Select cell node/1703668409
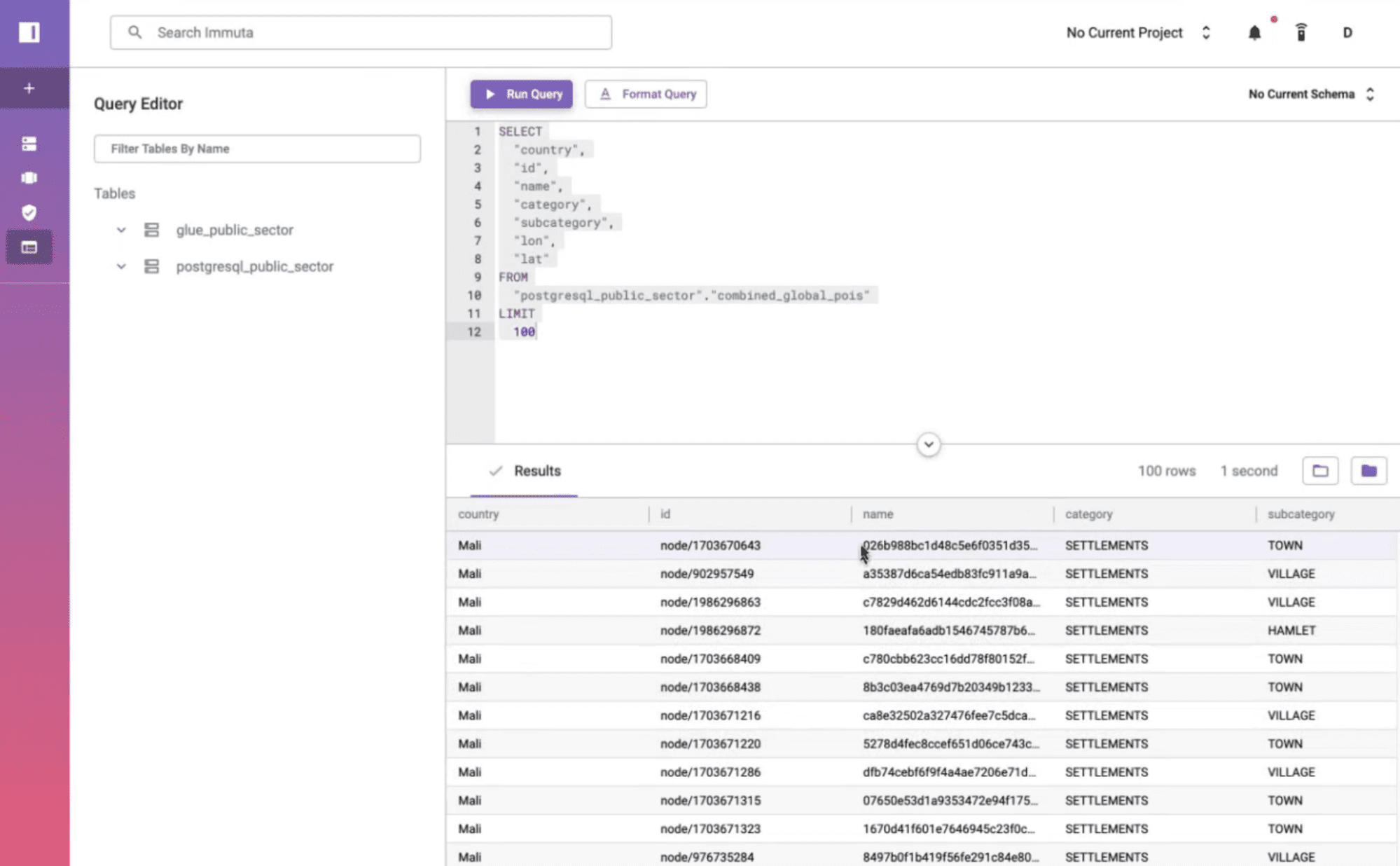Image resolution: width=1400 pixels, height=866 pixels. 710,659
